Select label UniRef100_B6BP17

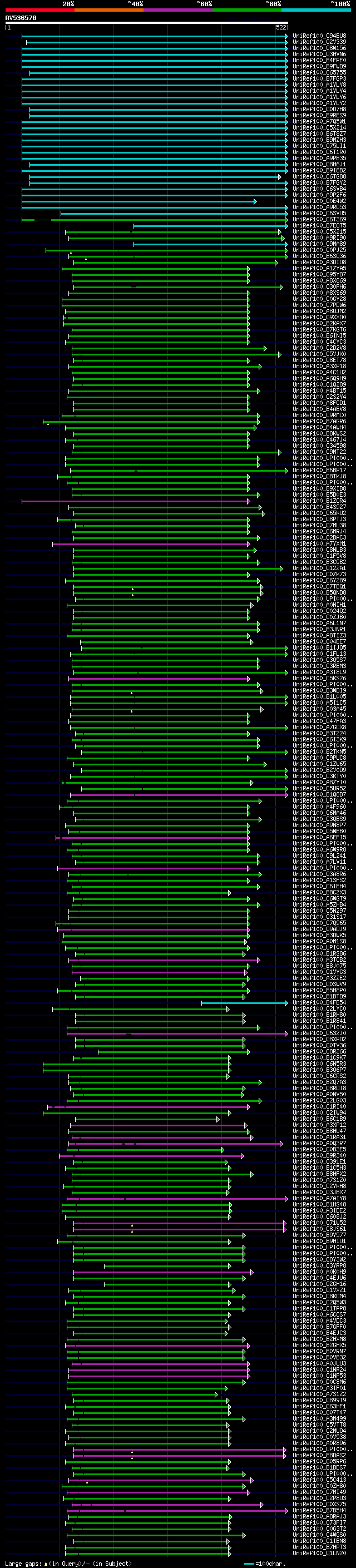coord(319,471)
